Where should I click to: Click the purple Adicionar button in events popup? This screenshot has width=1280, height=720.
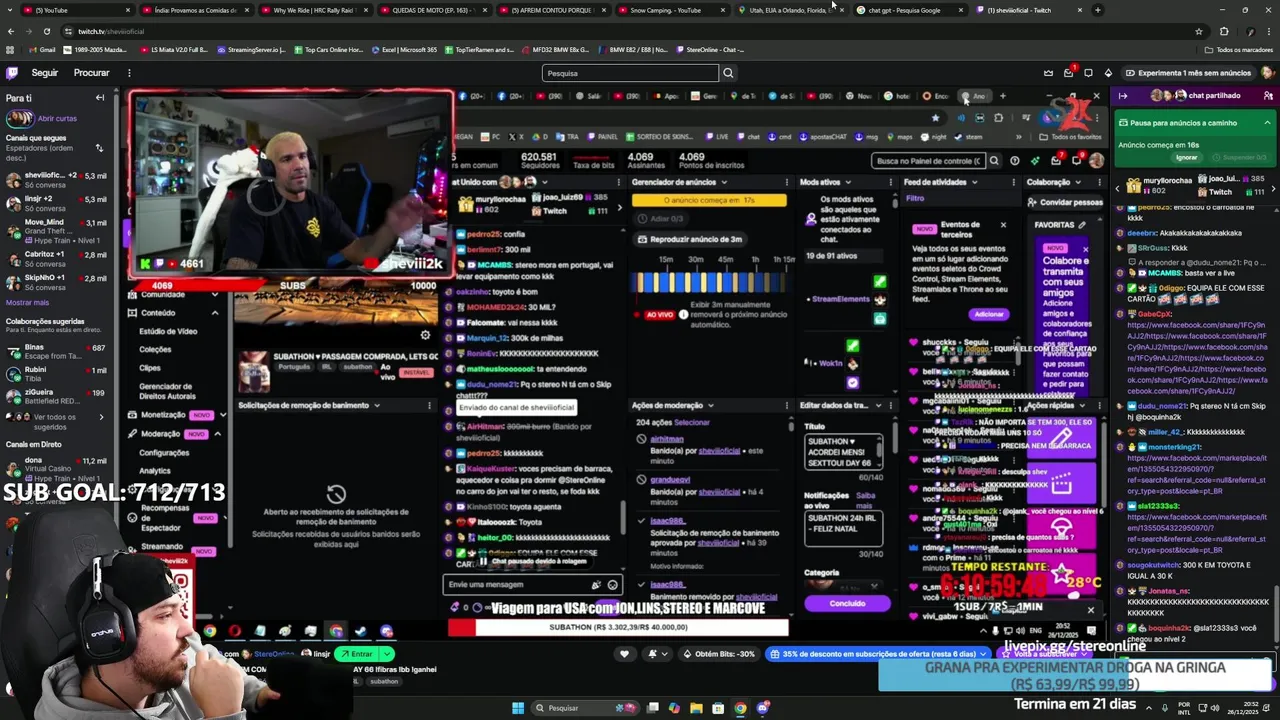(x=988, y=314)
